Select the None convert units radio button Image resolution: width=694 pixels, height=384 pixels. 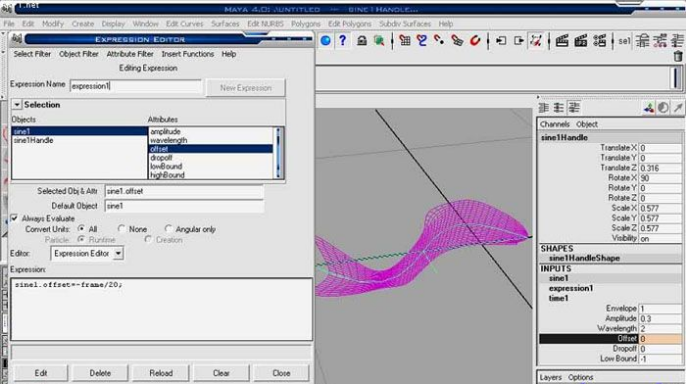point(121,229)
